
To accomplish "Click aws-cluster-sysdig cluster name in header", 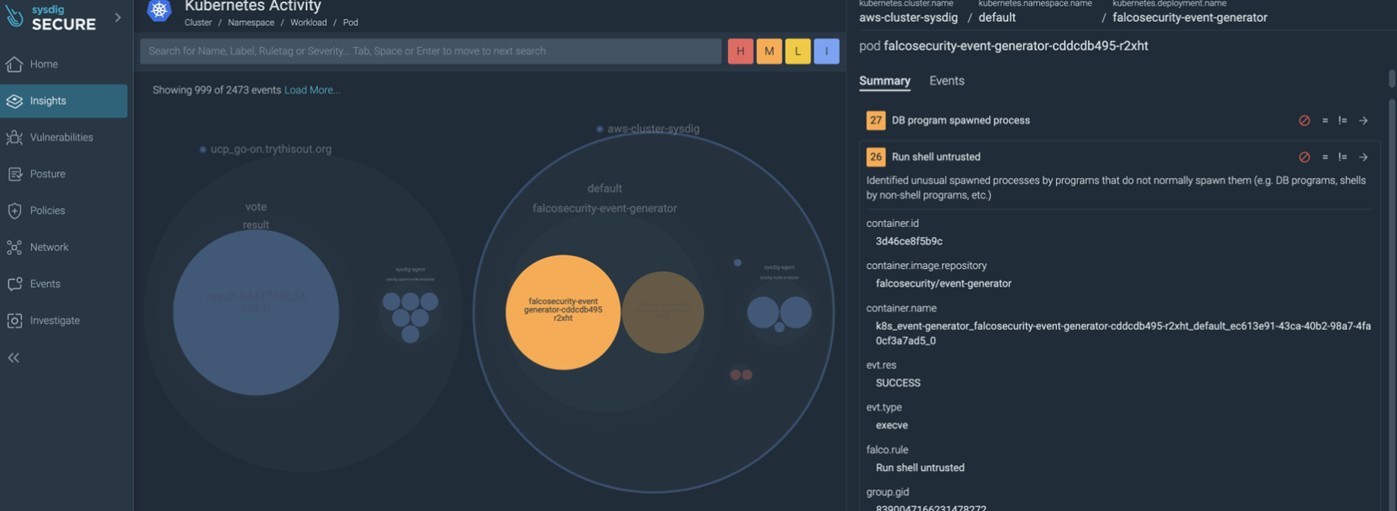I will pos(908,17).
